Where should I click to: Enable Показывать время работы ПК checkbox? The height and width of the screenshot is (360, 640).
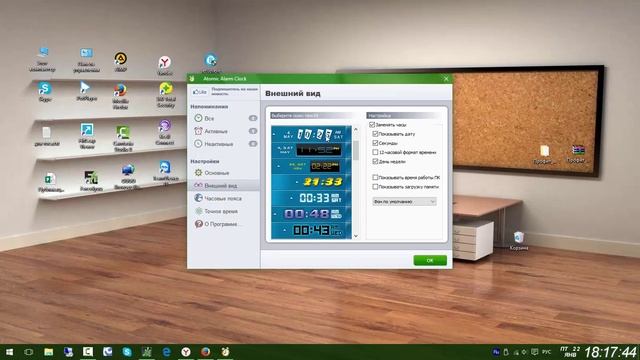tap(375, 177)
